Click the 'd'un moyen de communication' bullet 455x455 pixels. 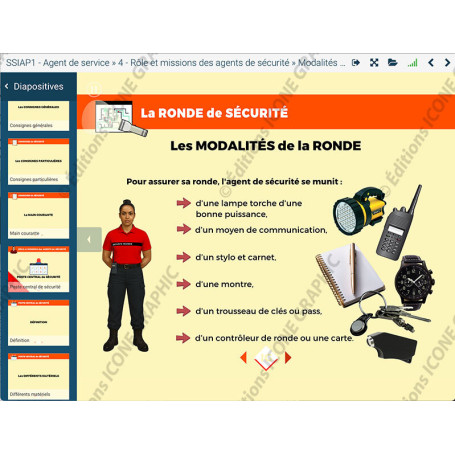pyautogui.click(x=261, y=230)
